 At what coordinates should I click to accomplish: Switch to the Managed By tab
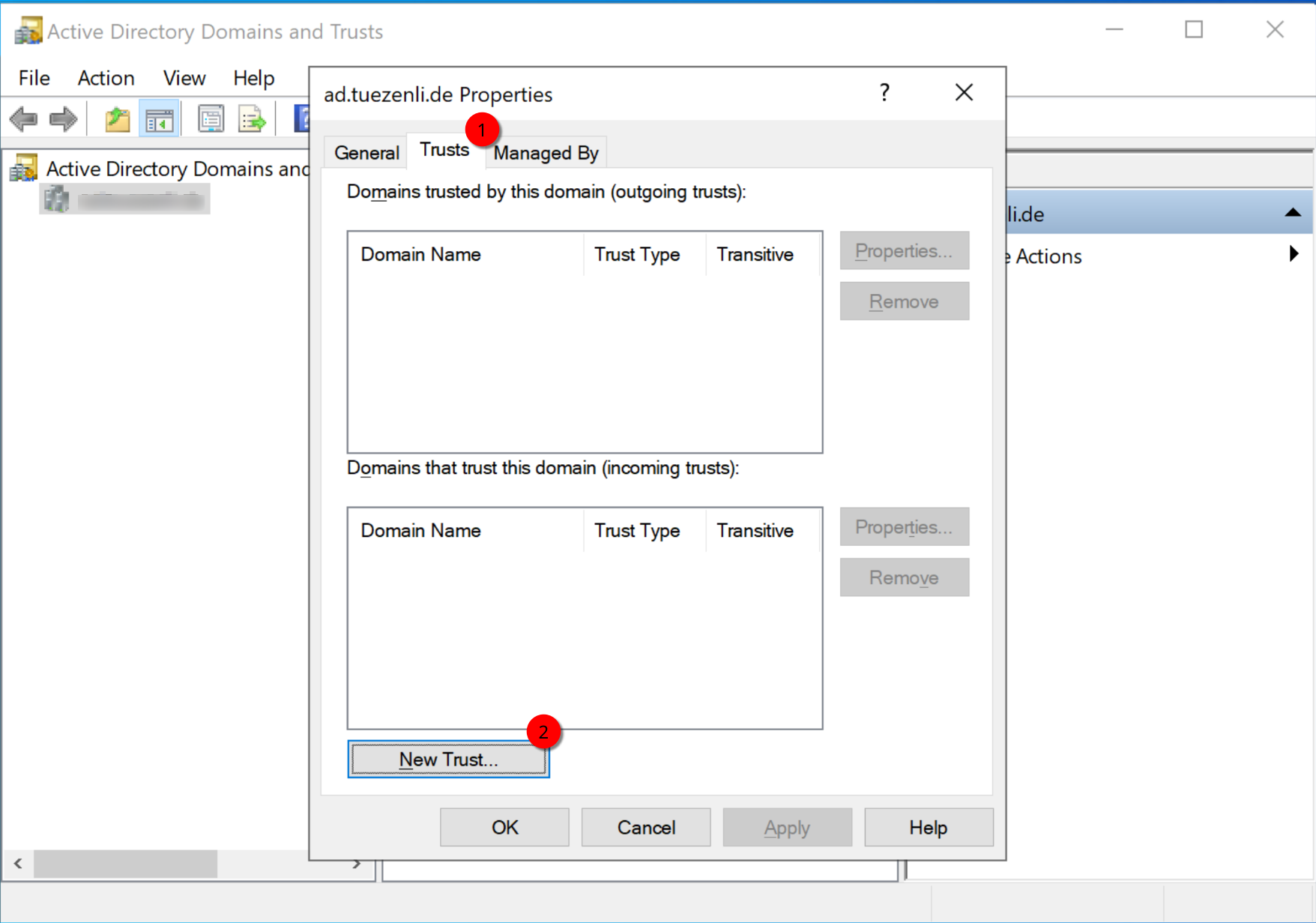point(546,153)
